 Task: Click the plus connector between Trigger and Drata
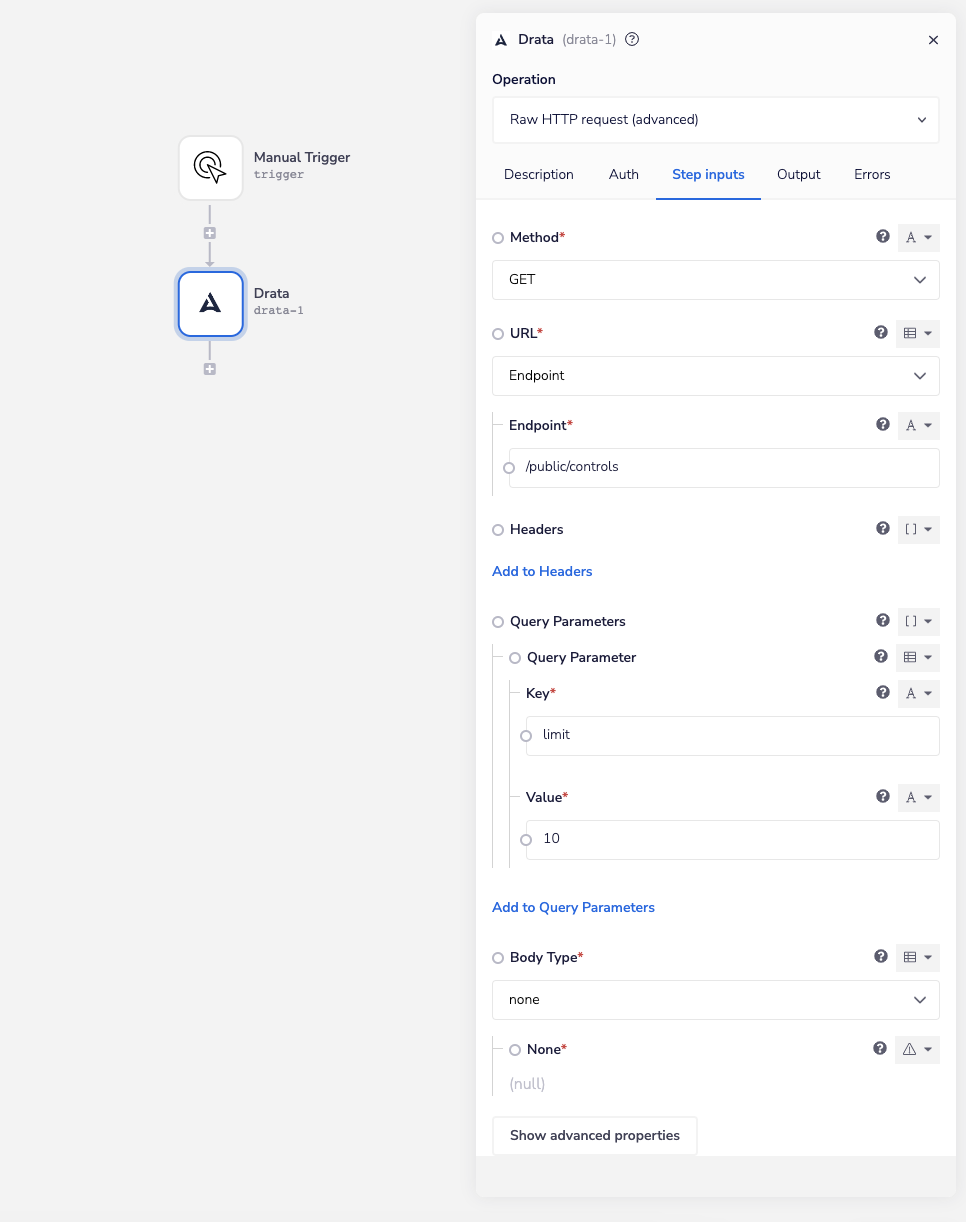click(210, 233)
